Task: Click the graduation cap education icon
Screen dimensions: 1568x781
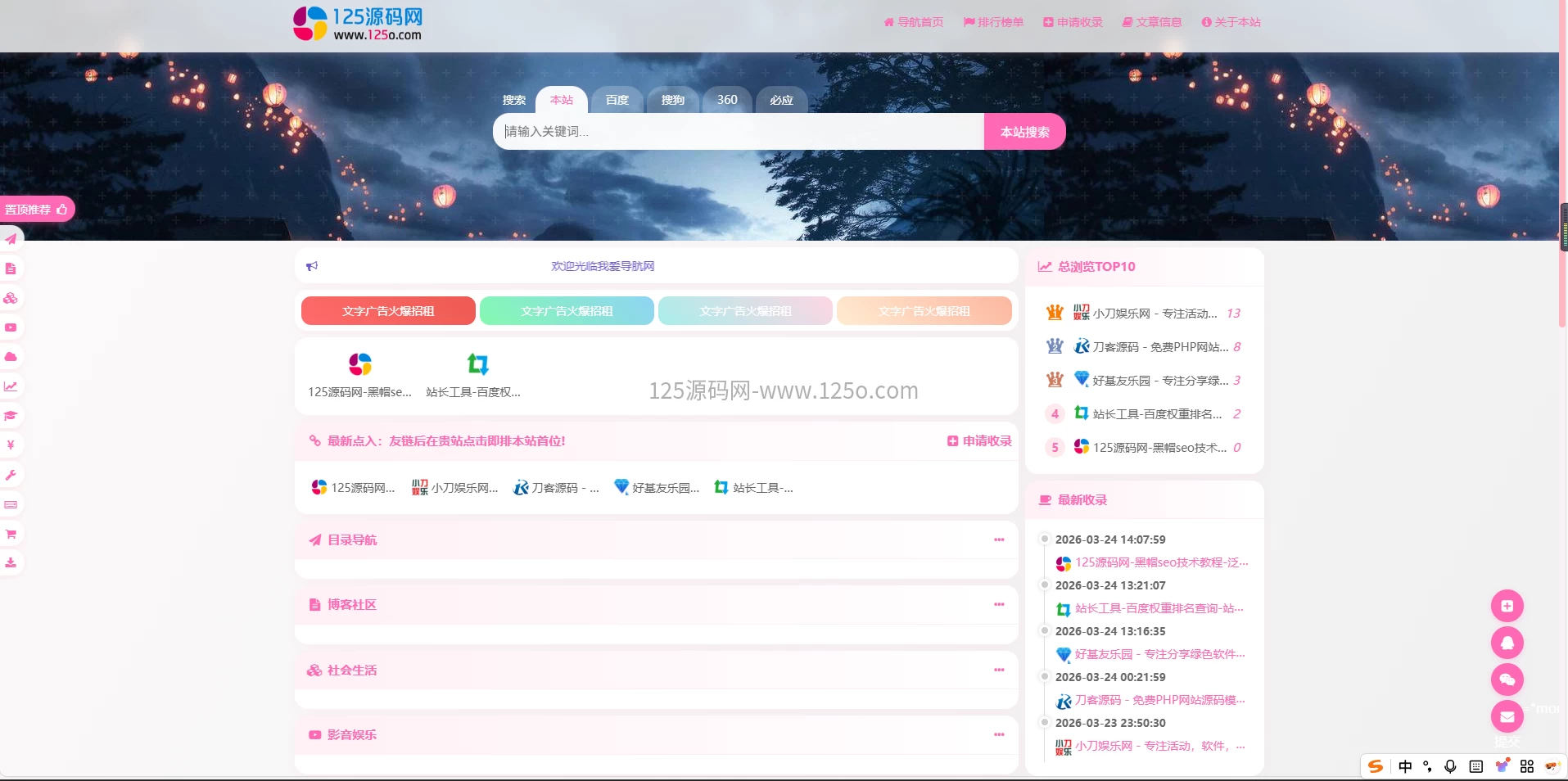Action: tap(11, 415)
